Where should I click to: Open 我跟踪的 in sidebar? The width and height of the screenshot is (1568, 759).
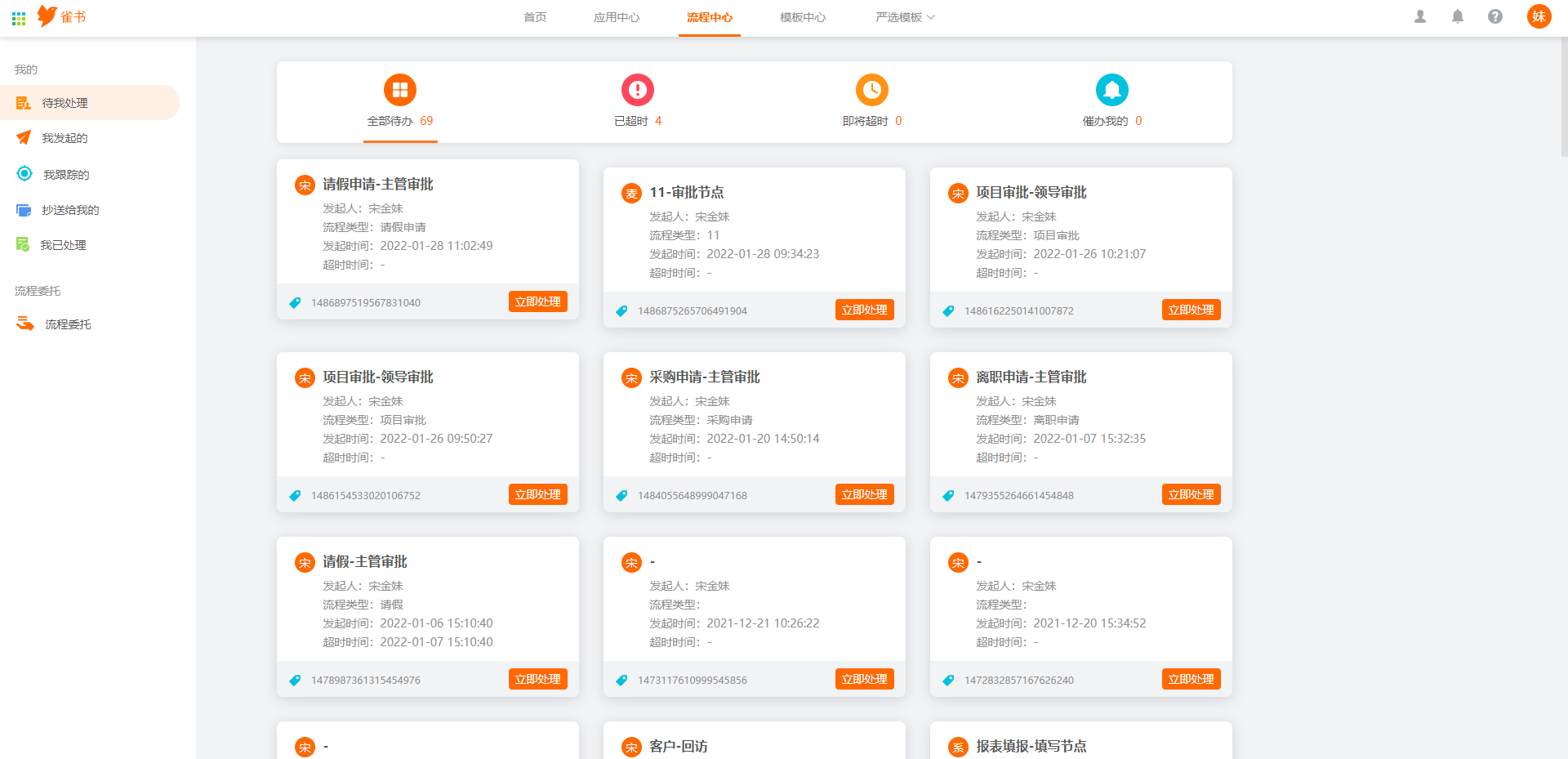click(x=90, y=174)
